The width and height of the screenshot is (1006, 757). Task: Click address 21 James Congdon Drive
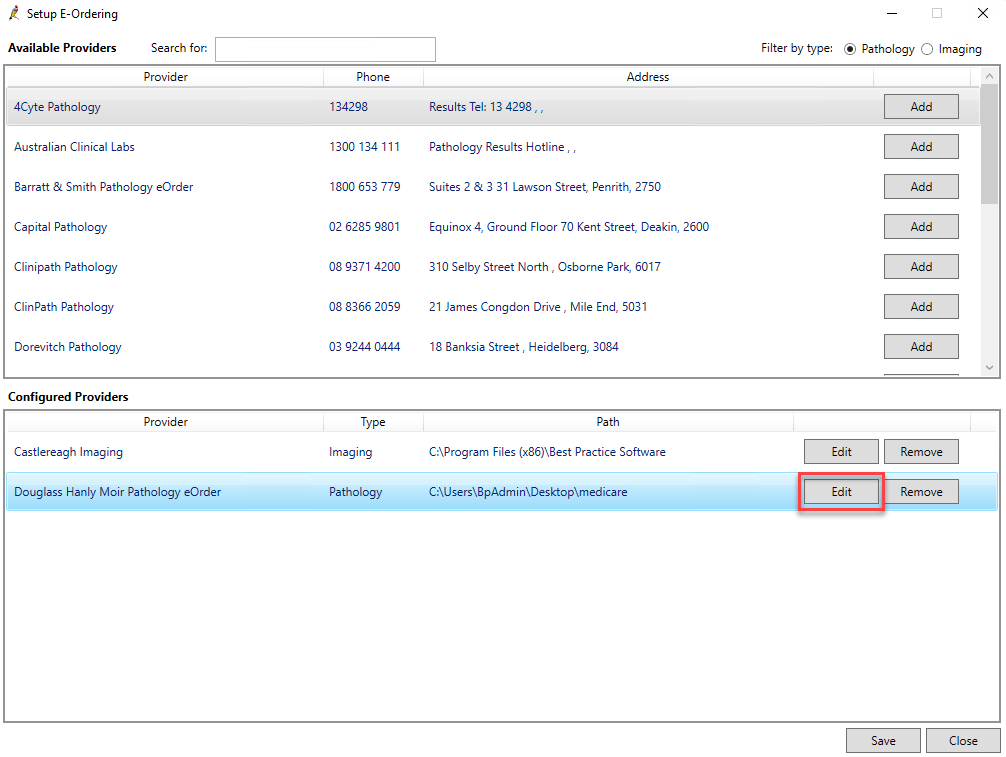point(538,307)
